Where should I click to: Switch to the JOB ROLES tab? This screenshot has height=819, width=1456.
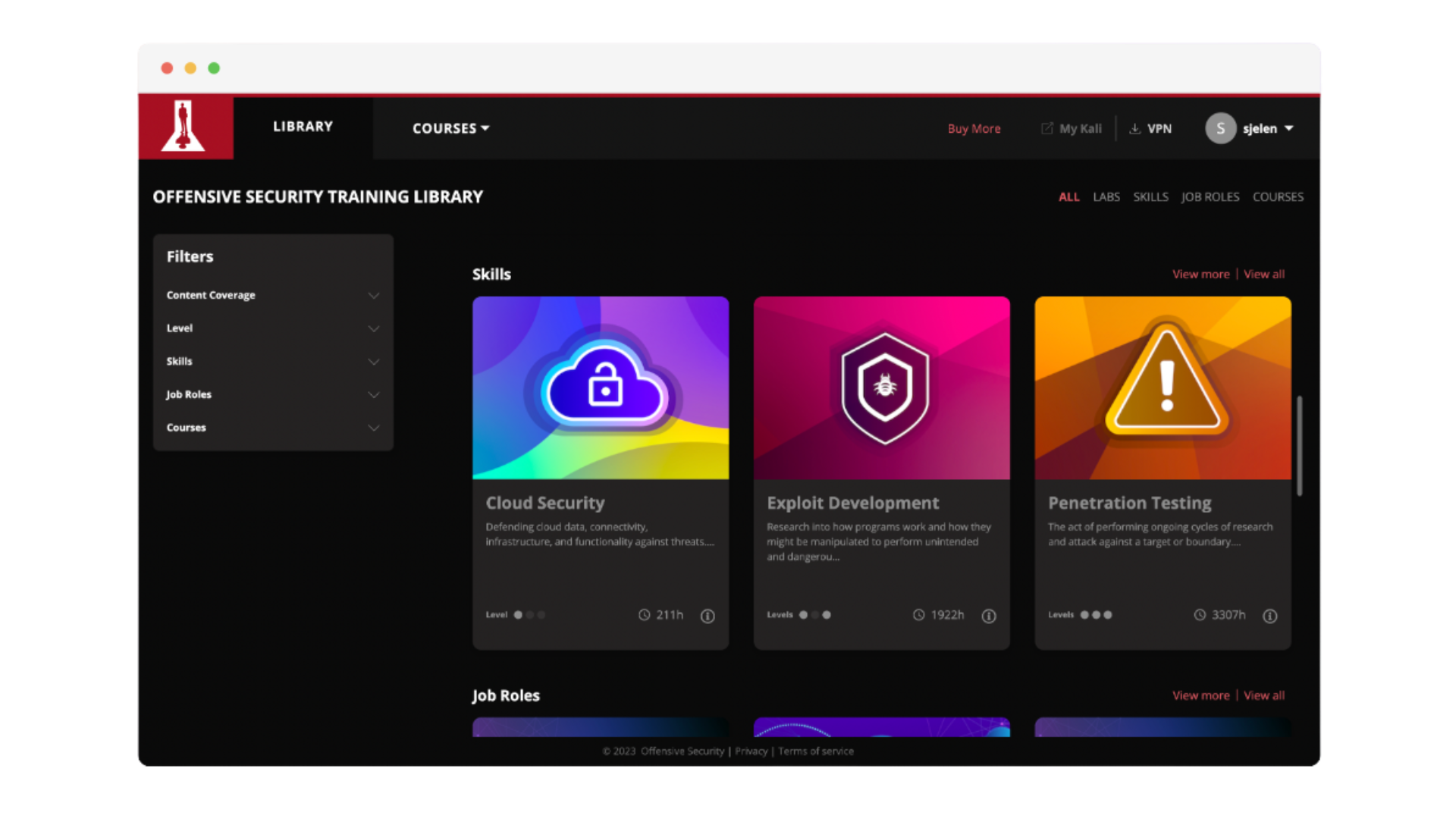[1210, 196]
